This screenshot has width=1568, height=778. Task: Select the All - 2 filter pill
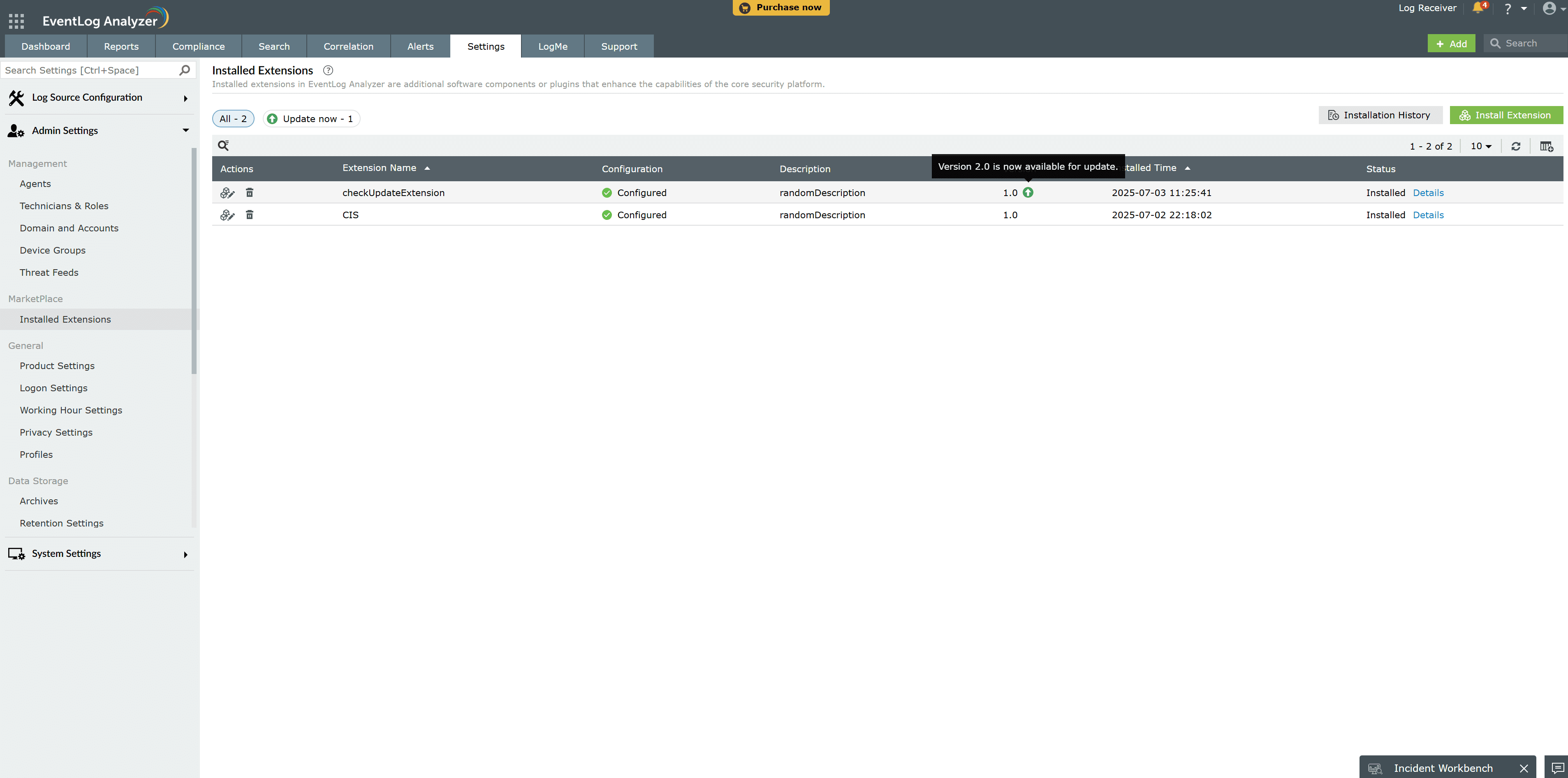tap(233, 119)
